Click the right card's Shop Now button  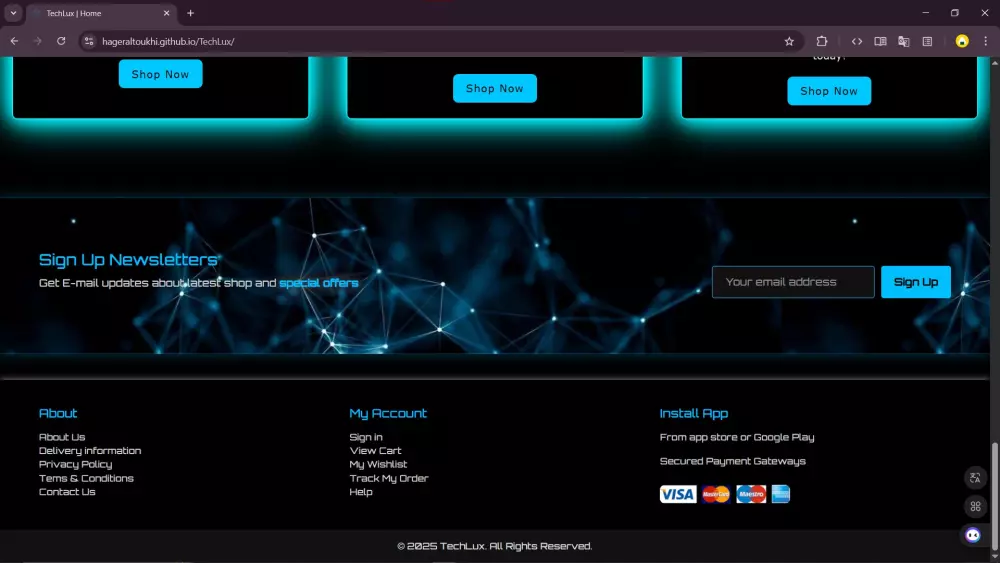(x=828, y=91)
